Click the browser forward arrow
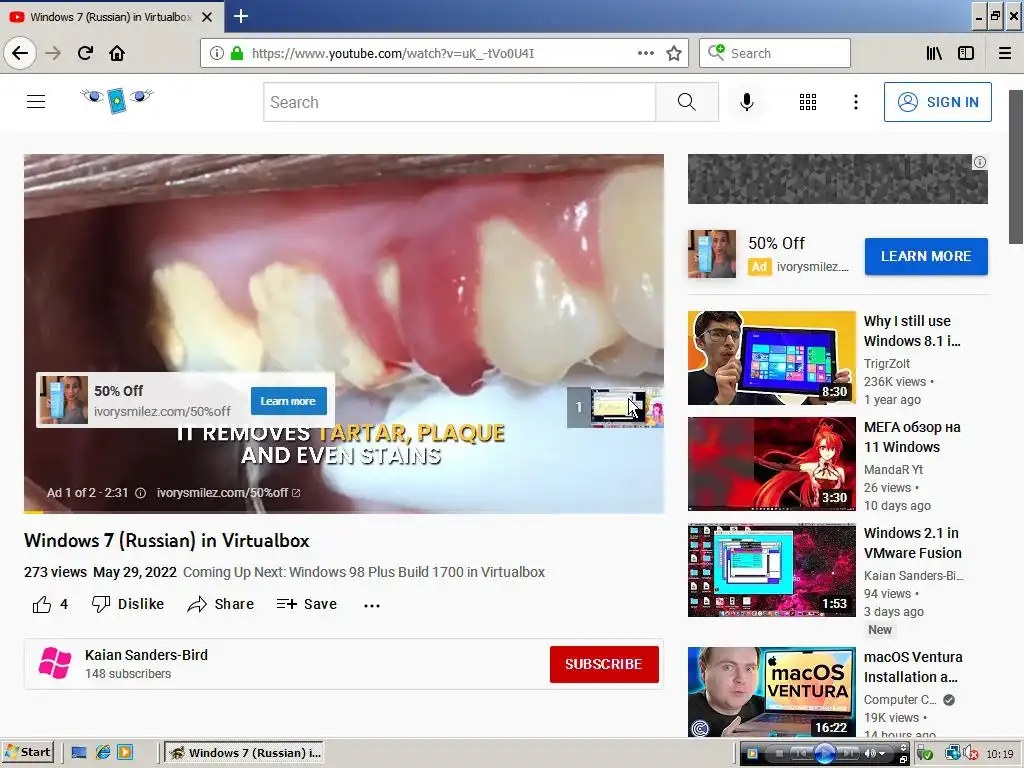Screen dimensions: 1024x768 pos(53,53)
